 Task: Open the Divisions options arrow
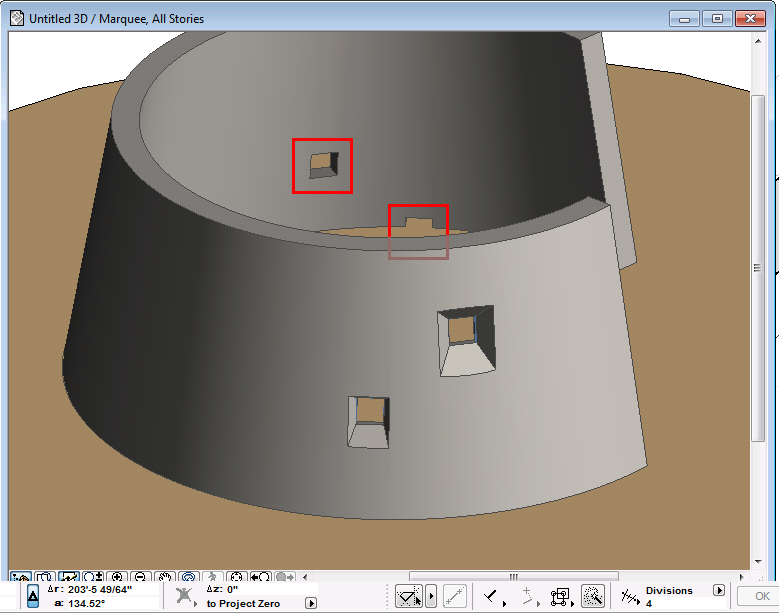[x=718, y=590]
